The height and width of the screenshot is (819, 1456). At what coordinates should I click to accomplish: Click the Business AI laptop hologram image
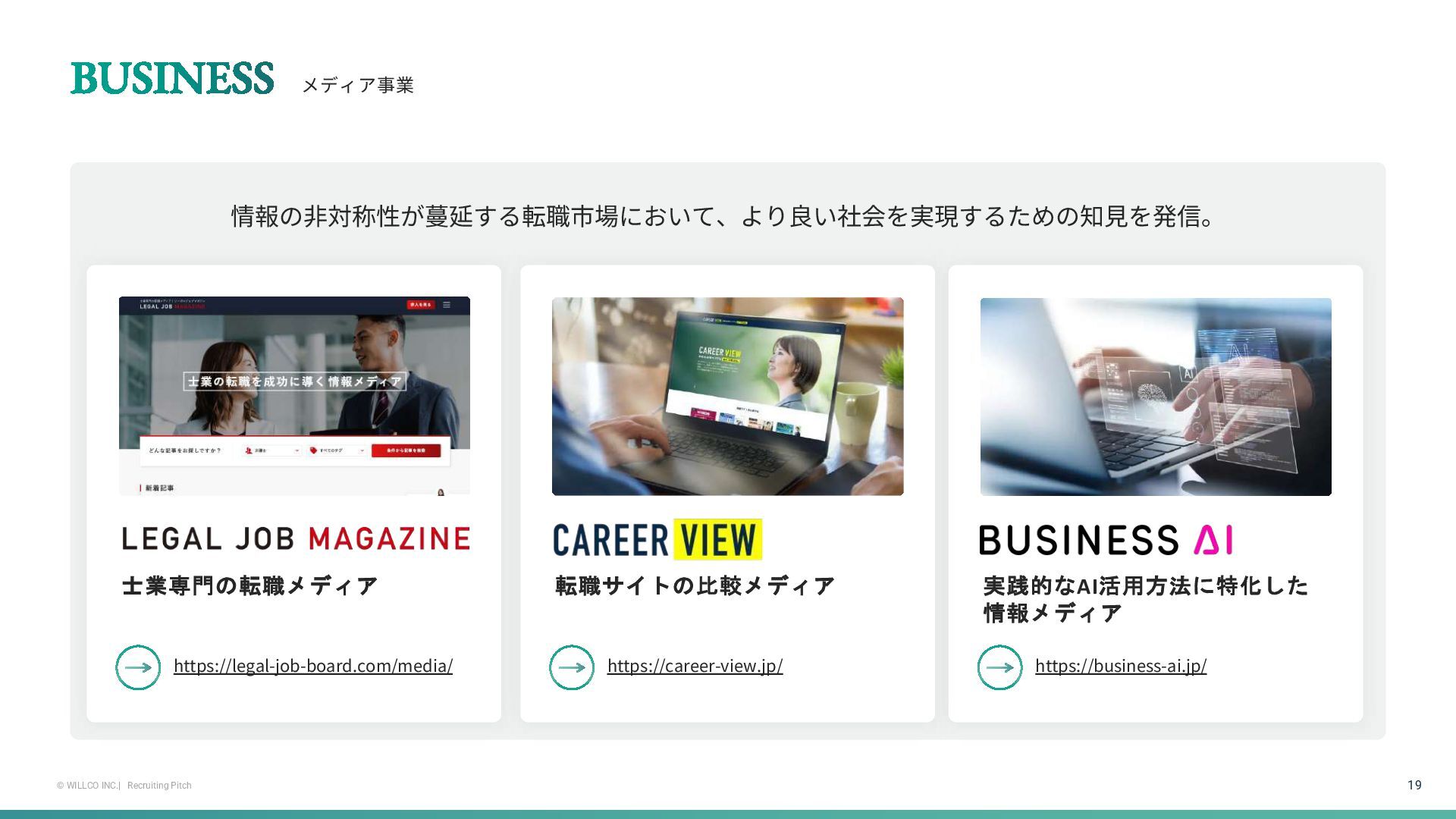1156,397
